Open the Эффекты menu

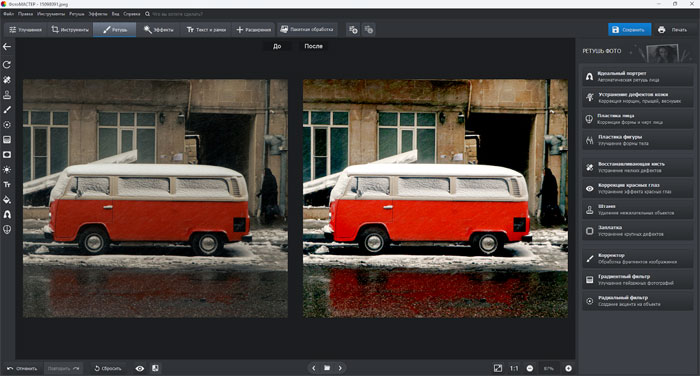(98, 14)
